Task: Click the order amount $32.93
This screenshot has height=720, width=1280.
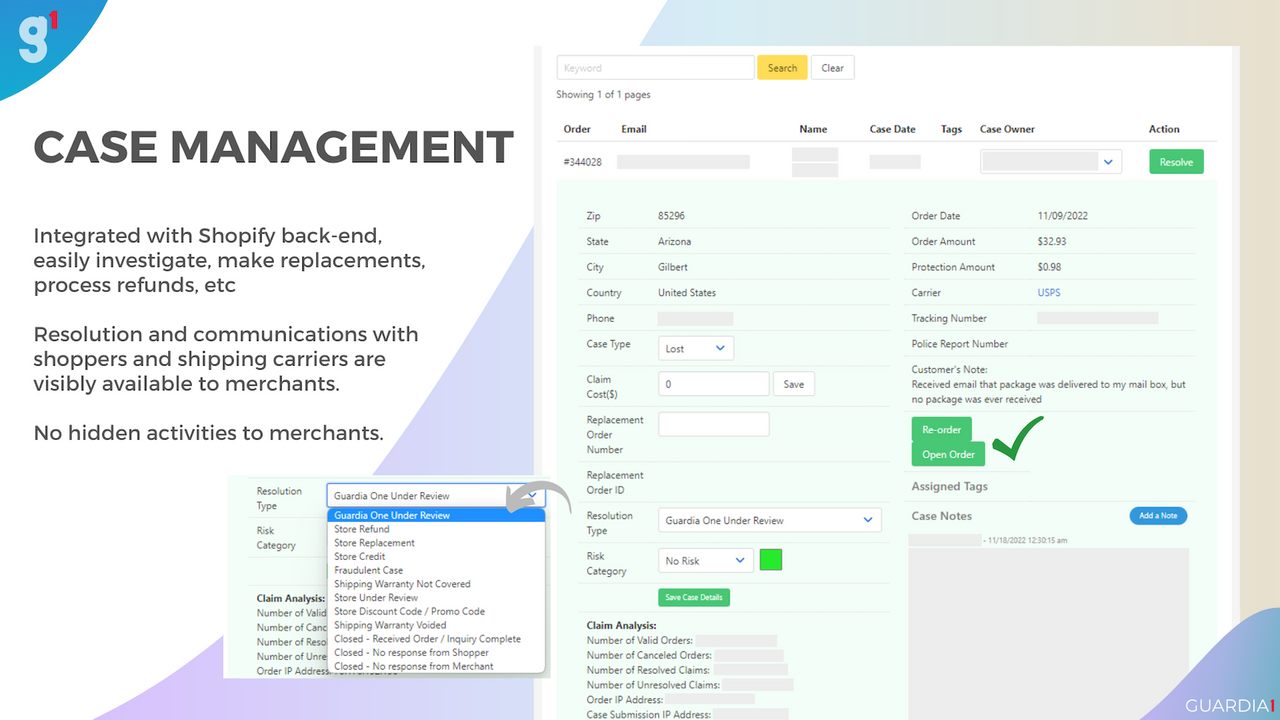Action: (x=1053, y=242)
